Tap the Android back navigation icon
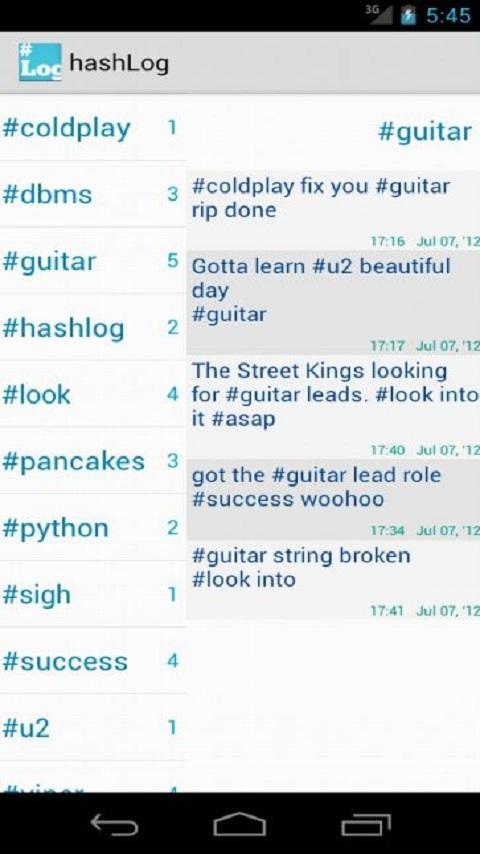 [114, 825]
